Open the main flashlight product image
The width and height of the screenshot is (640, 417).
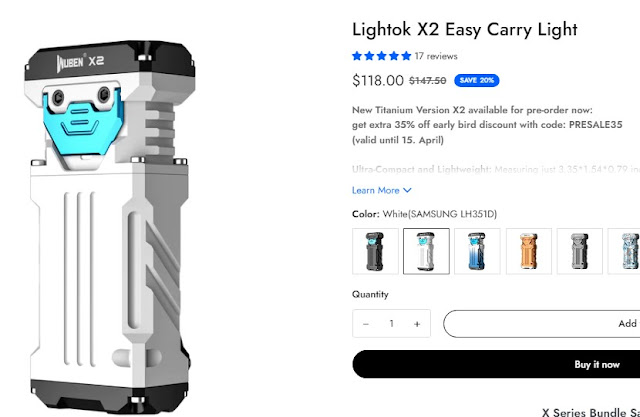[x=109, y=228]
